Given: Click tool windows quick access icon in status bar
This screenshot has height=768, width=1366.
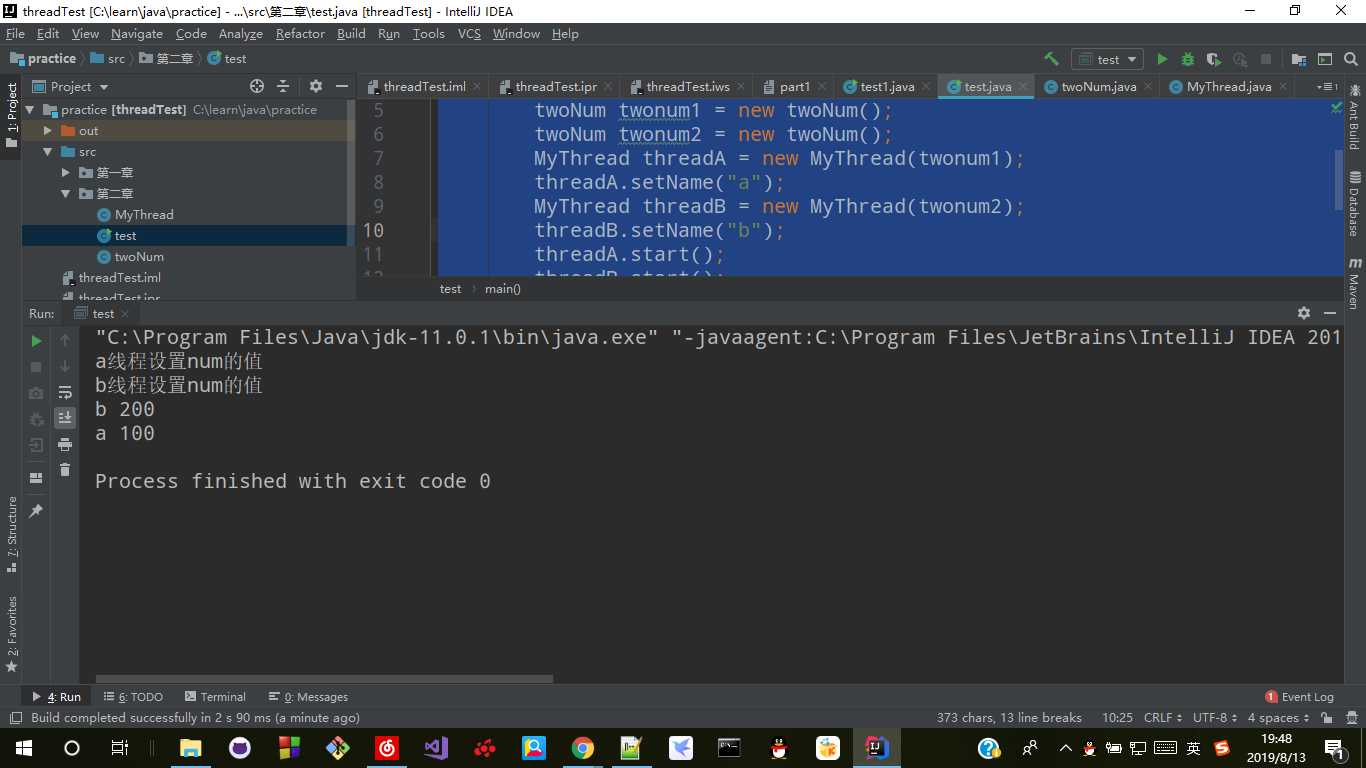Looking at the screenshot, I should [x=15, y=718].
